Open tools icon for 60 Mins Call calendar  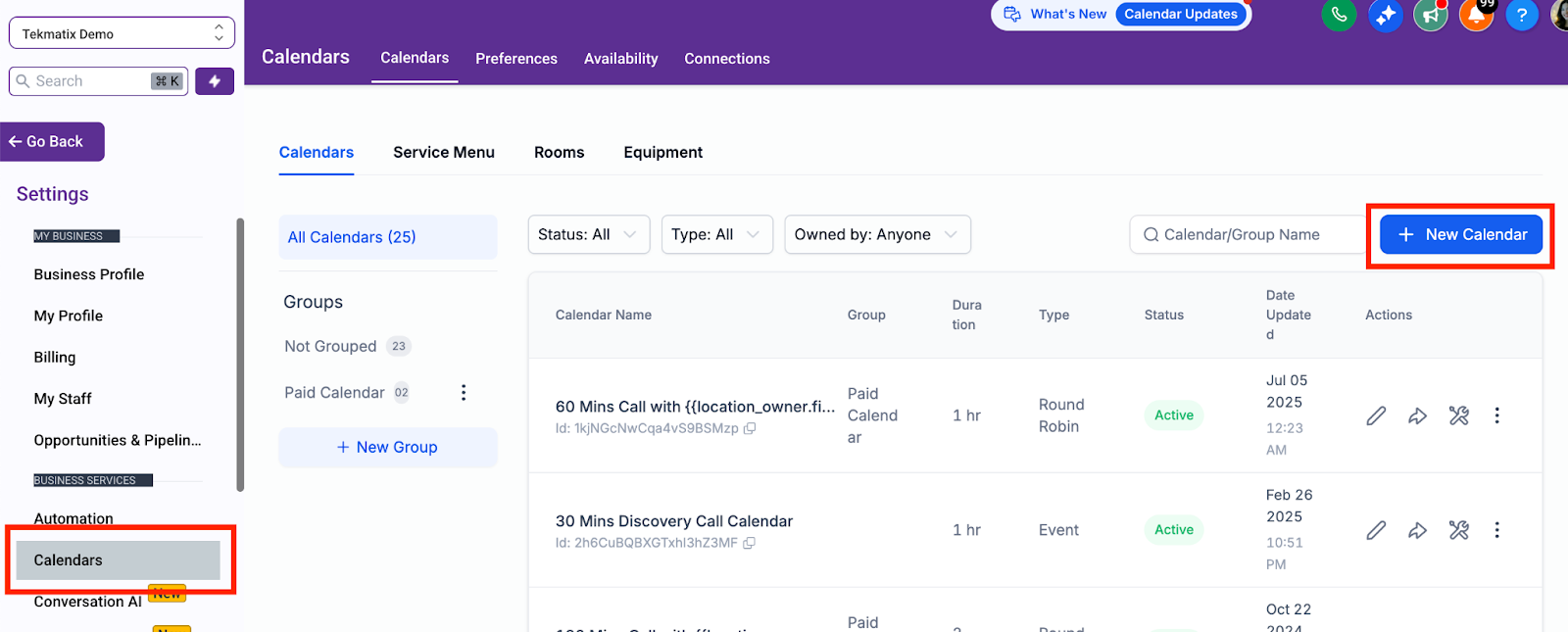click(x=1459, y=415)
